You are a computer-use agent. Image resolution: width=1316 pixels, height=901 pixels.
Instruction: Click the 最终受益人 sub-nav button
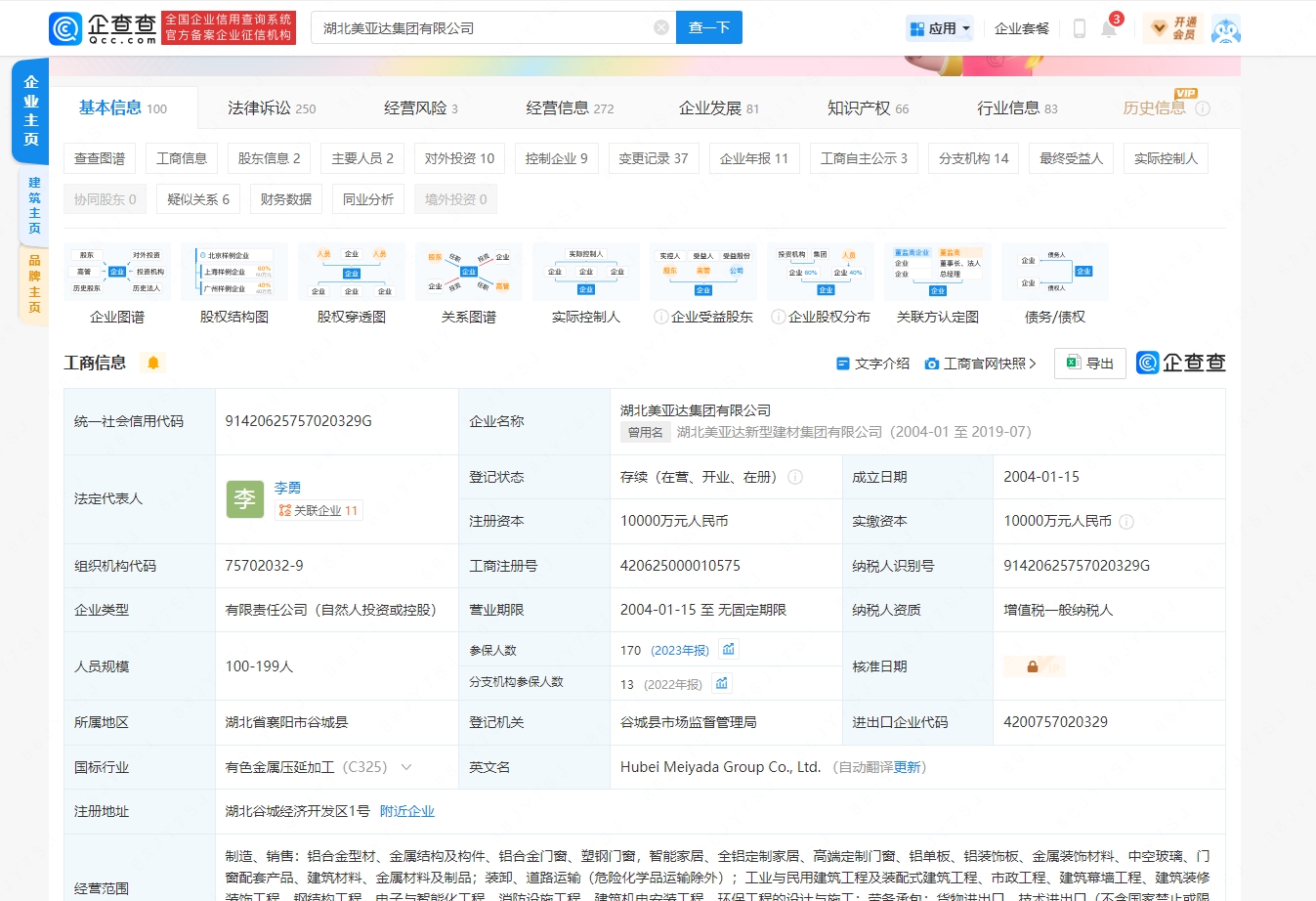(x=1071, y=158)
